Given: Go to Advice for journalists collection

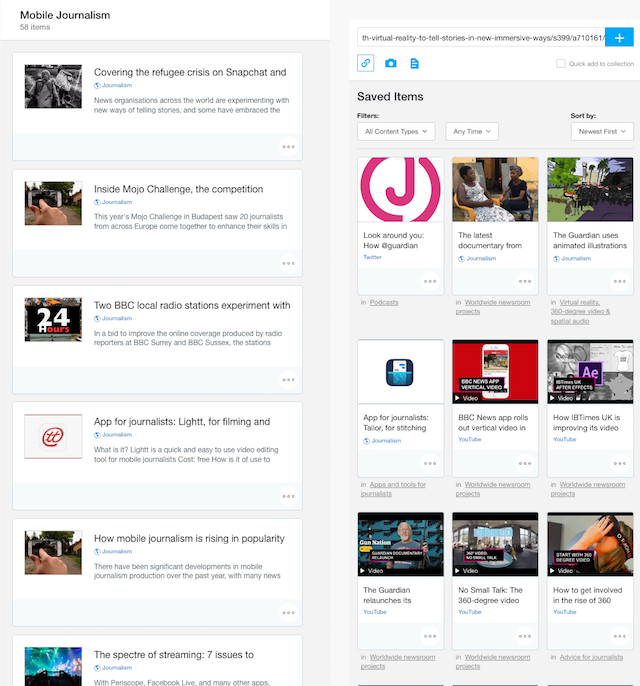Looking at the screenshot, I should 594,657.
